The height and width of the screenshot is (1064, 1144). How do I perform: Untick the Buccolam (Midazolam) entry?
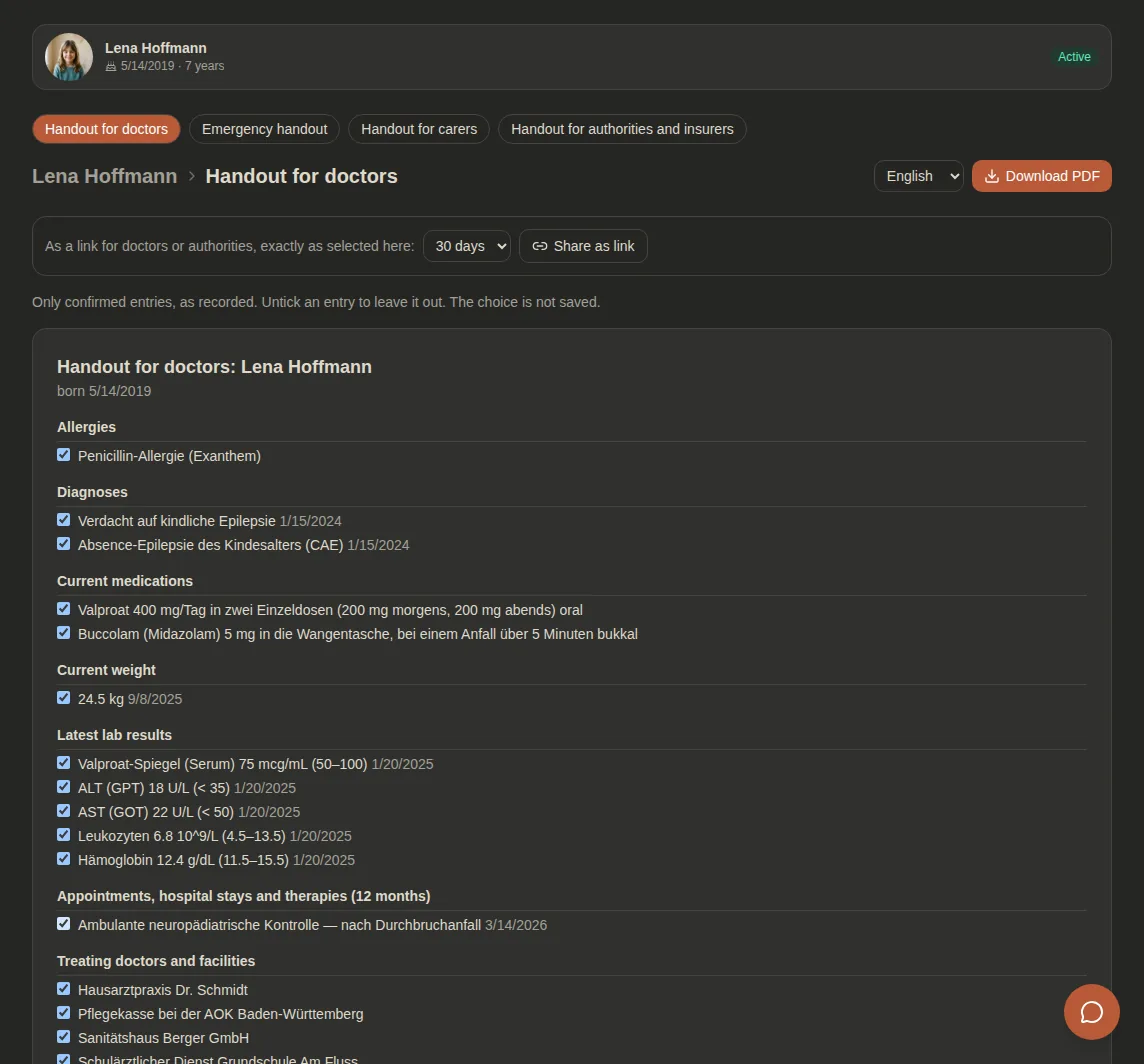point(63,633)
